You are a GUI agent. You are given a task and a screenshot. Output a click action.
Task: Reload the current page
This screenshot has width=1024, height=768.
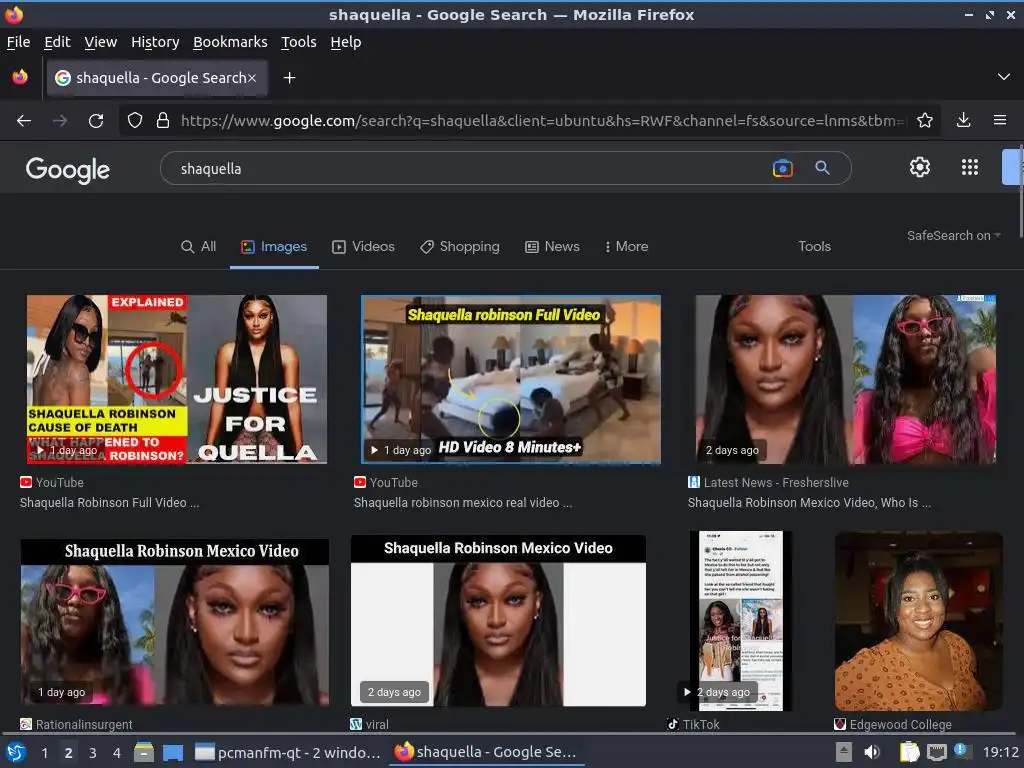96,121
